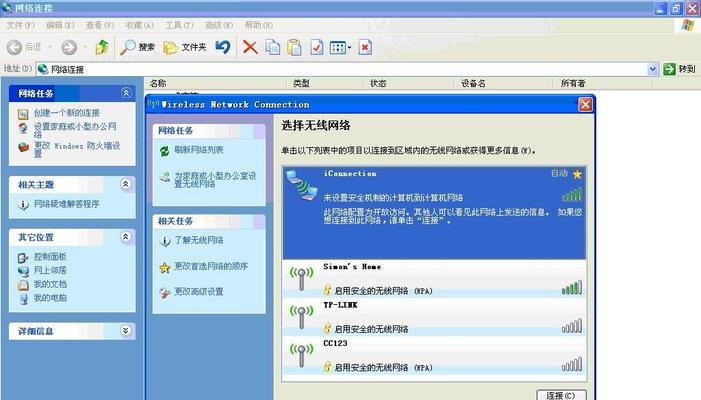This screenshot has width=701, height=400.
Task: Click the info icon beside 了解无线网络
Action: point(165,241)
